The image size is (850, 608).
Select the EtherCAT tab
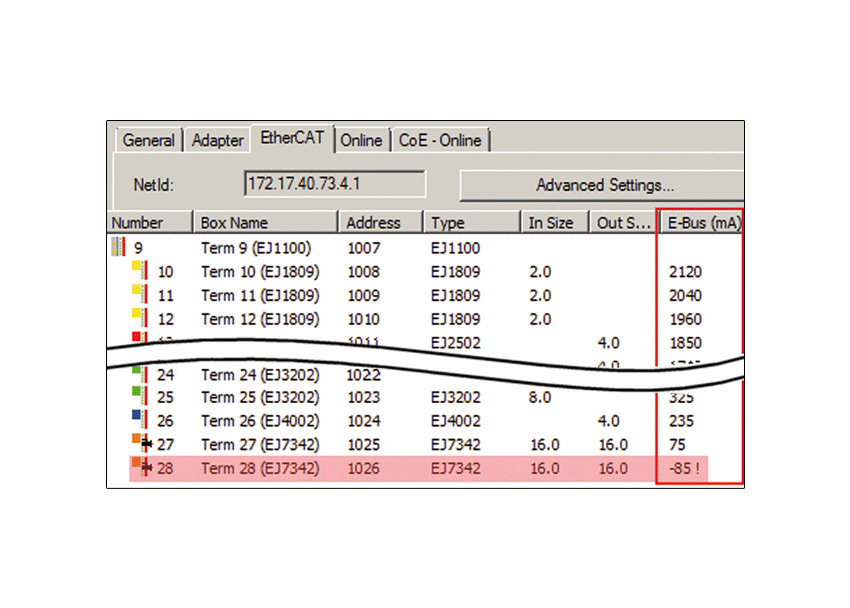[292, 138]
